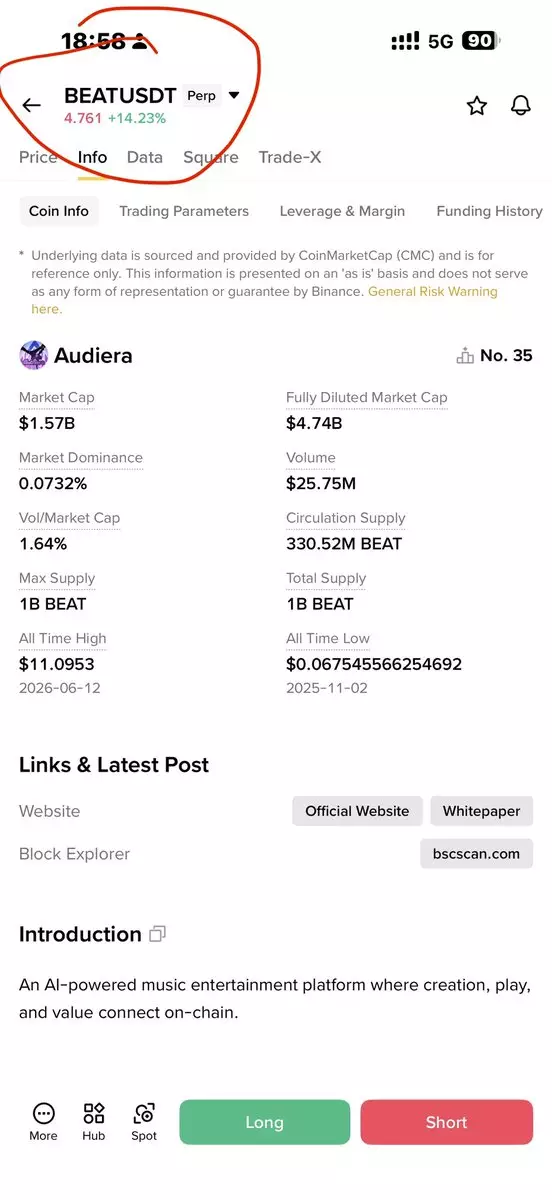Tap the back arrow icon
Viewport: 552px width, 1200px height.
[31, 105]
